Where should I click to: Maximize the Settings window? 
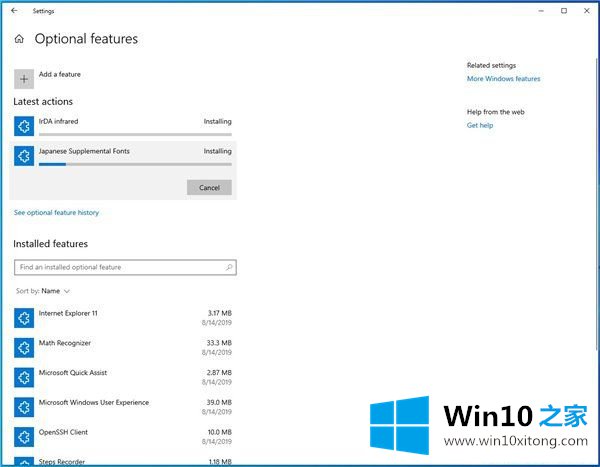[x=564, y=11]
